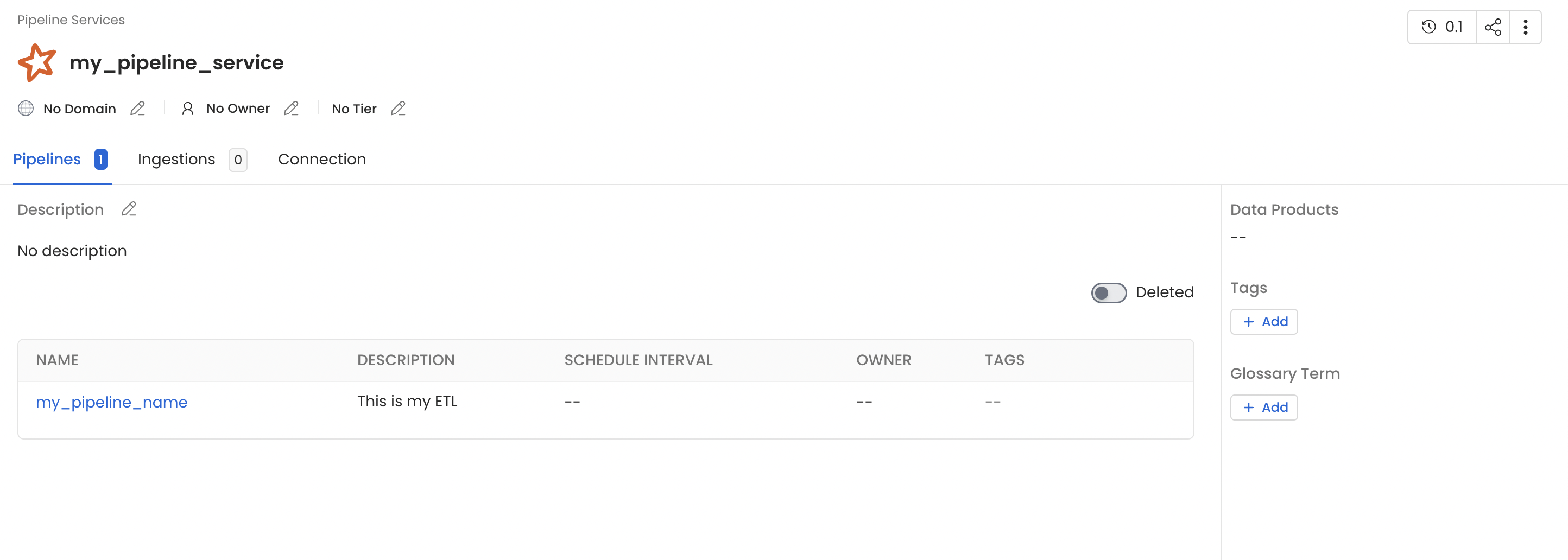Edit the domain with pencil icon
The image size is (1568, 560).
tap(137, 109)
